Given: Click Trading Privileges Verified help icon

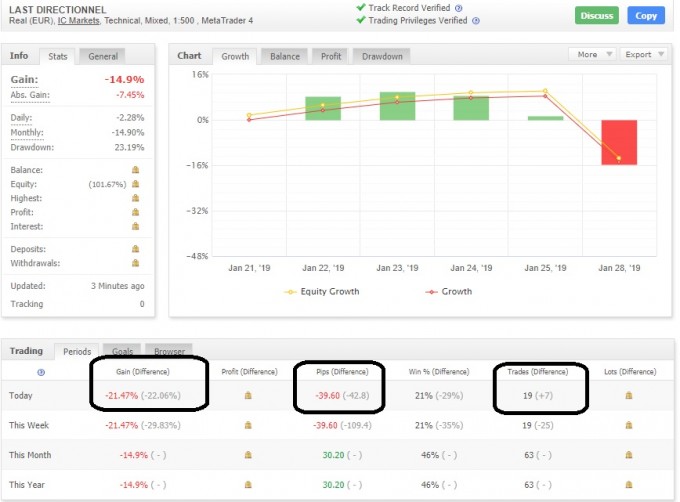Looking at the screenshot, I should [x=476, y=21].
